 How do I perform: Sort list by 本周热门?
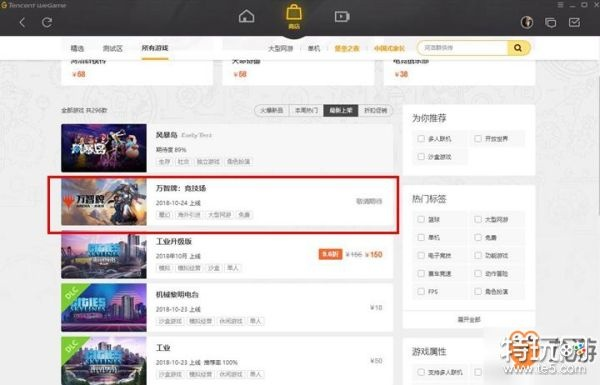click(307, 110)
